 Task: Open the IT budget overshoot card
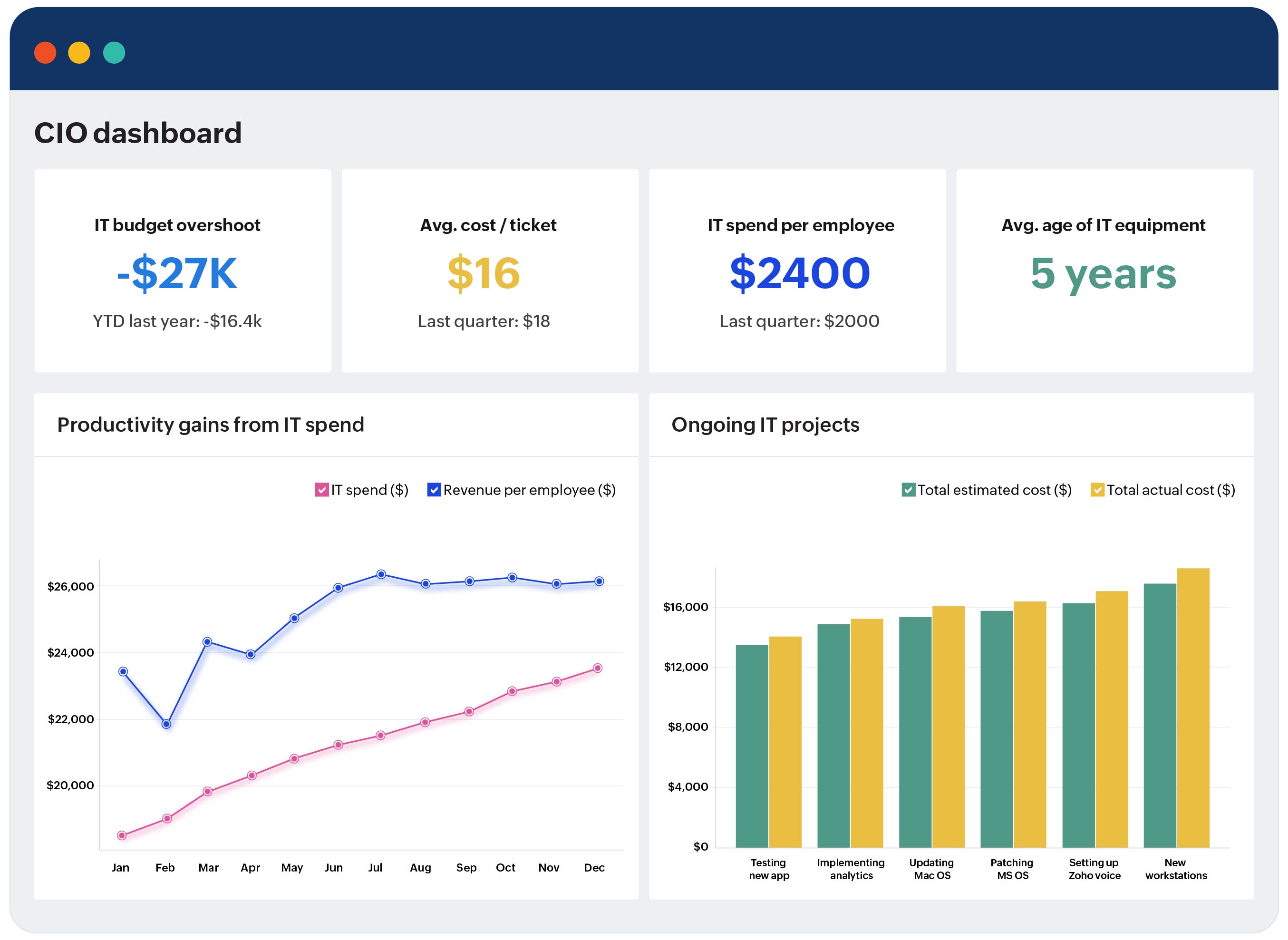click(183, 271)
